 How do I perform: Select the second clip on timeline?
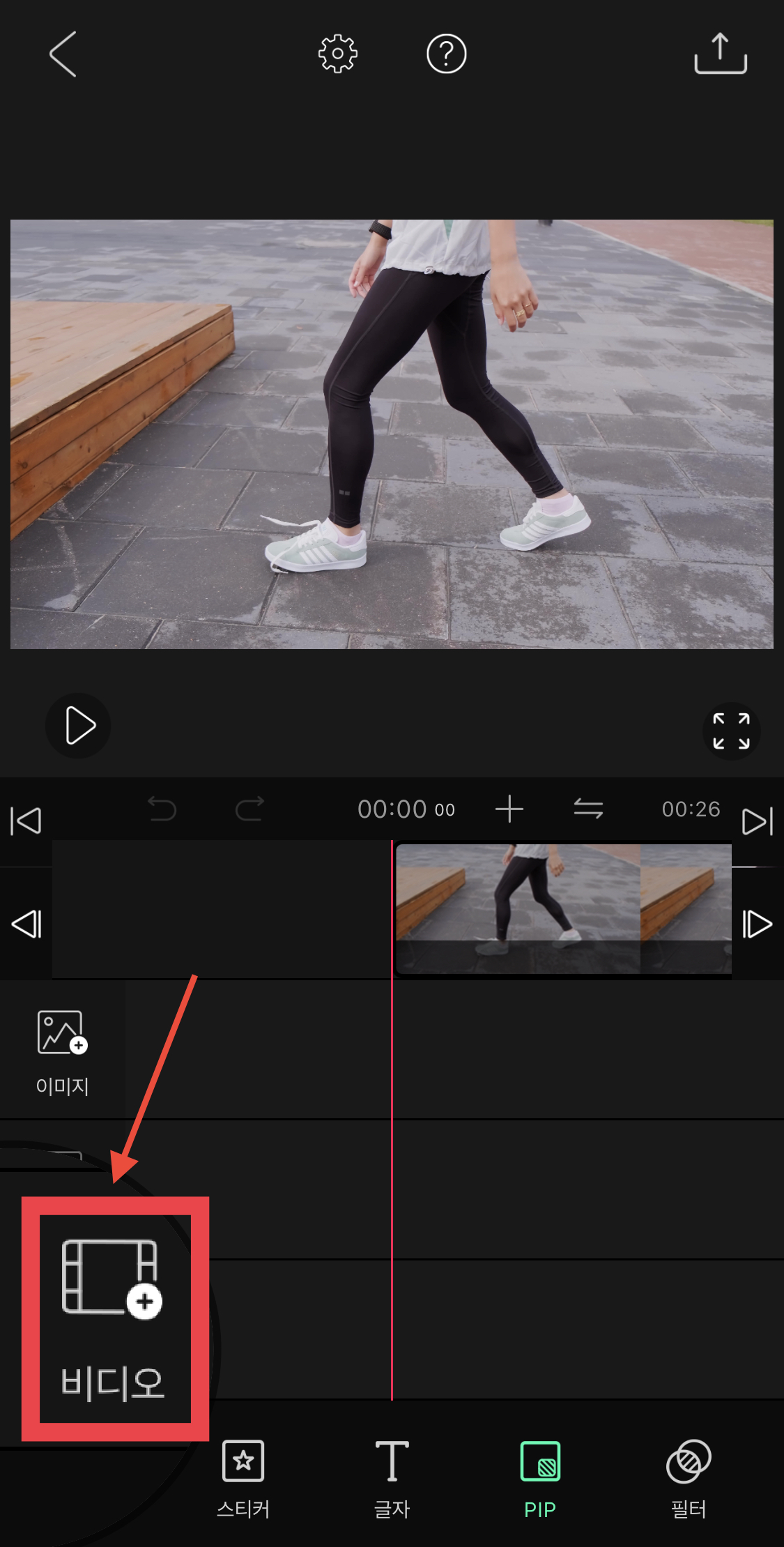tap(686, 908)
